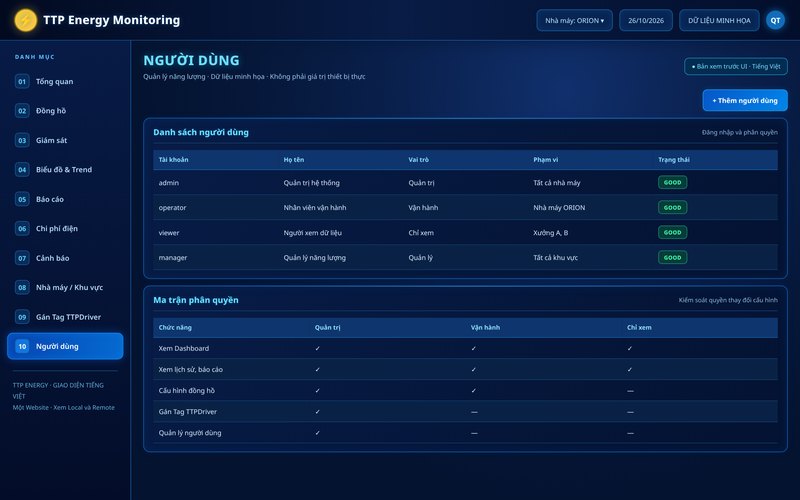Select Nhà máy / Khu vực menu item
Screen dimensions: 800x500
pyautogui.click(x=65, y=288)
